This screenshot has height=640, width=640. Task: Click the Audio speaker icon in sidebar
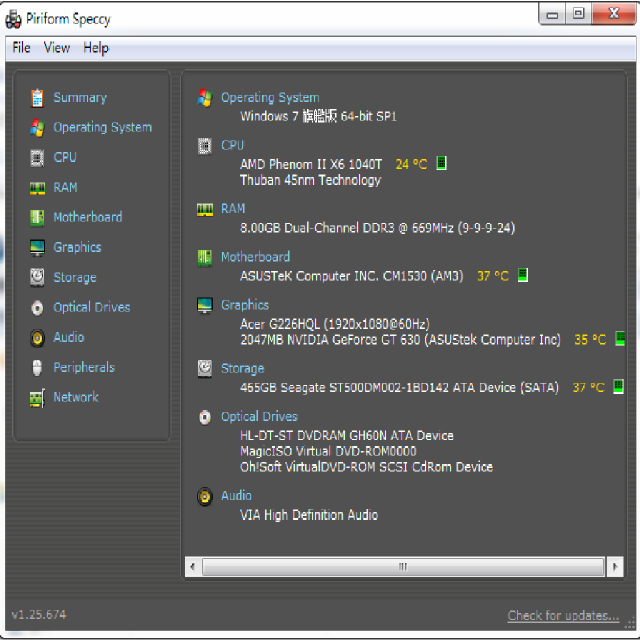coord(37,338)
